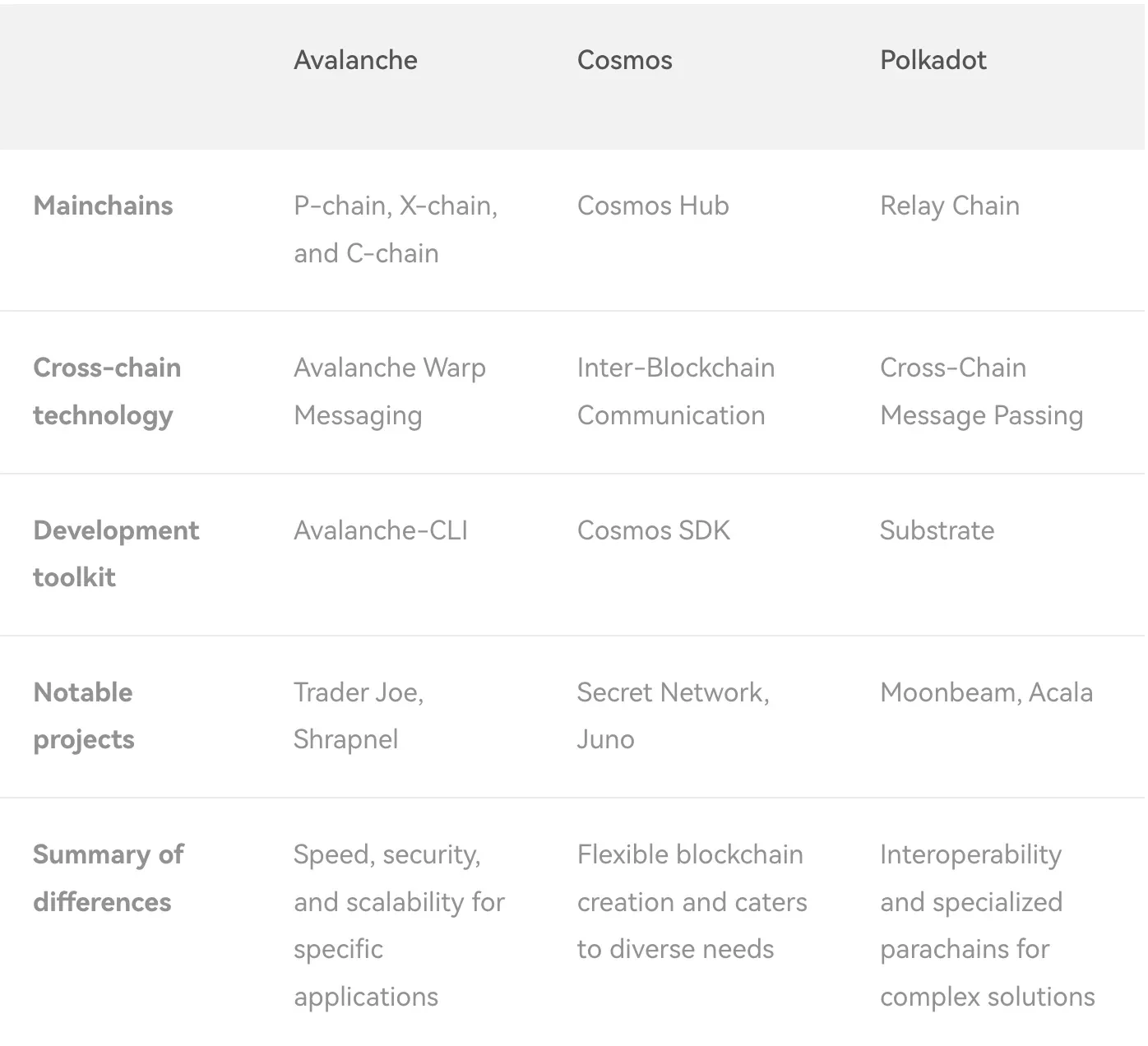
Task: Click the Avalanche-CLI cell
Action: pos(381,530)
